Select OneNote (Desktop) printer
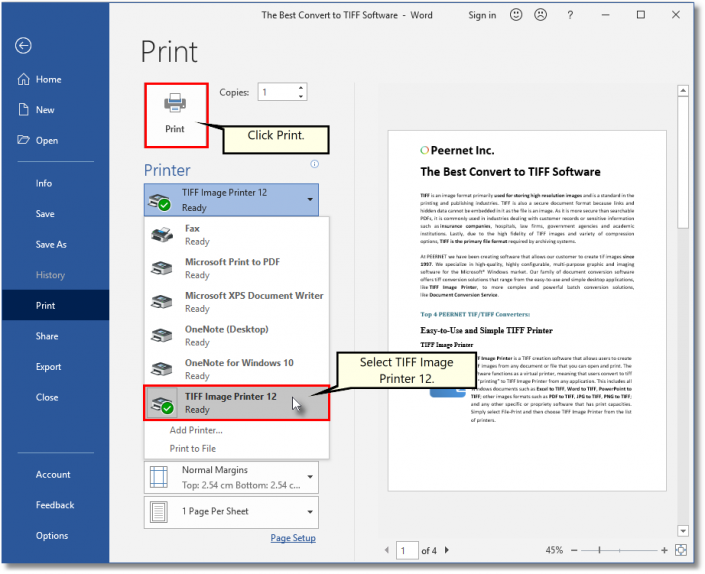Screen dimensions: 705x574 click(x=236, y=335)
